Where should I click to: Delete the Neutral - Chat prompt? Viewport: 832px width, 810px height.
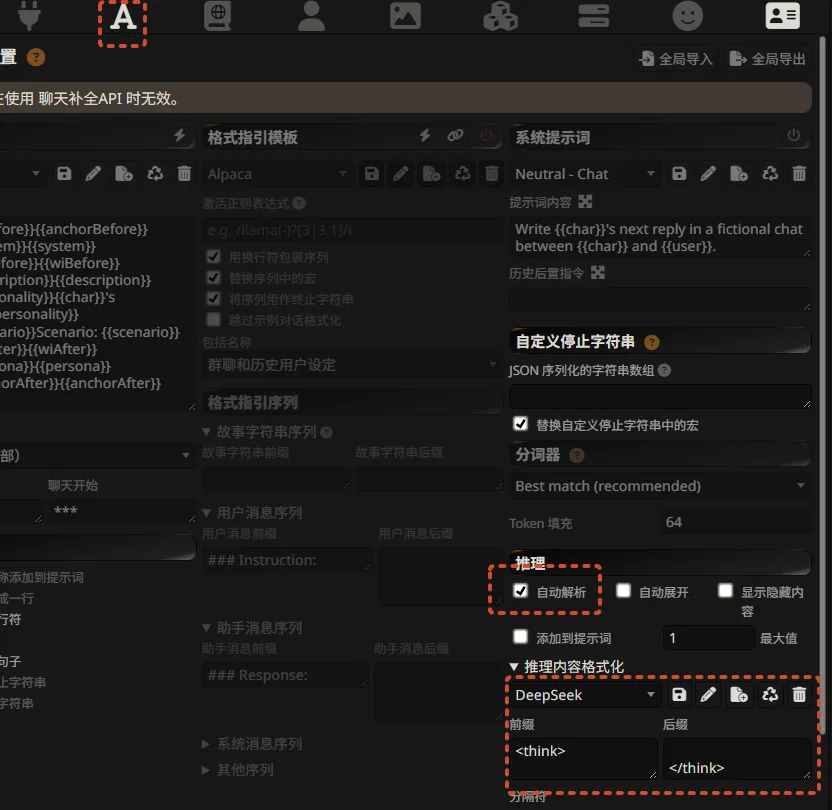800,174
